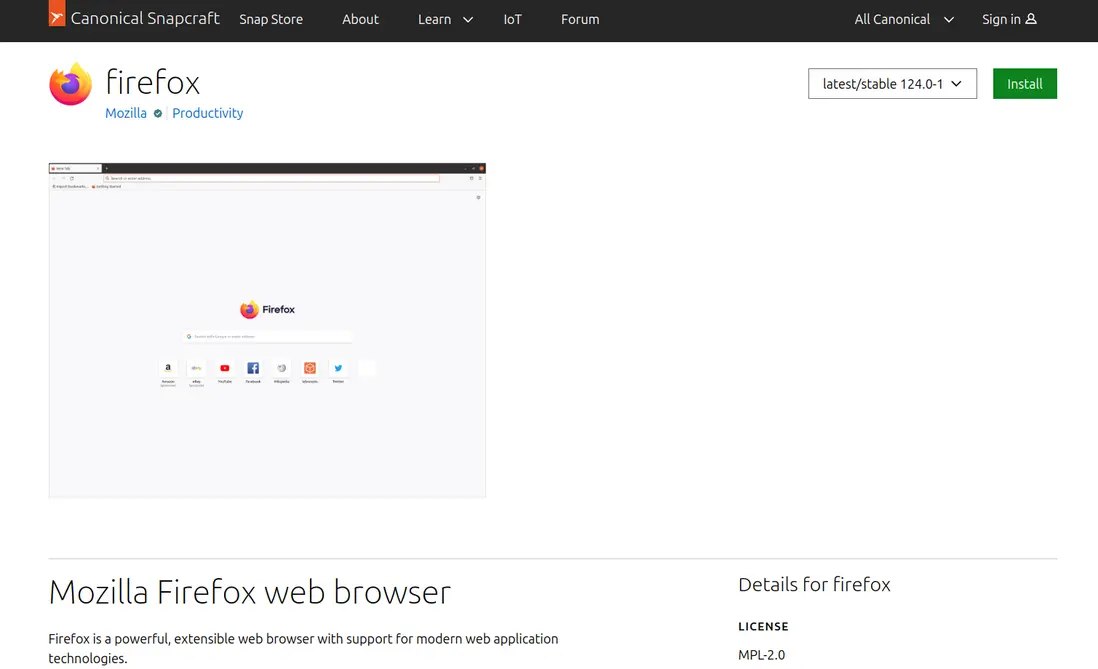The image size is (1098, 669).
Task: Open the IoT page
Action: [513, 20]
